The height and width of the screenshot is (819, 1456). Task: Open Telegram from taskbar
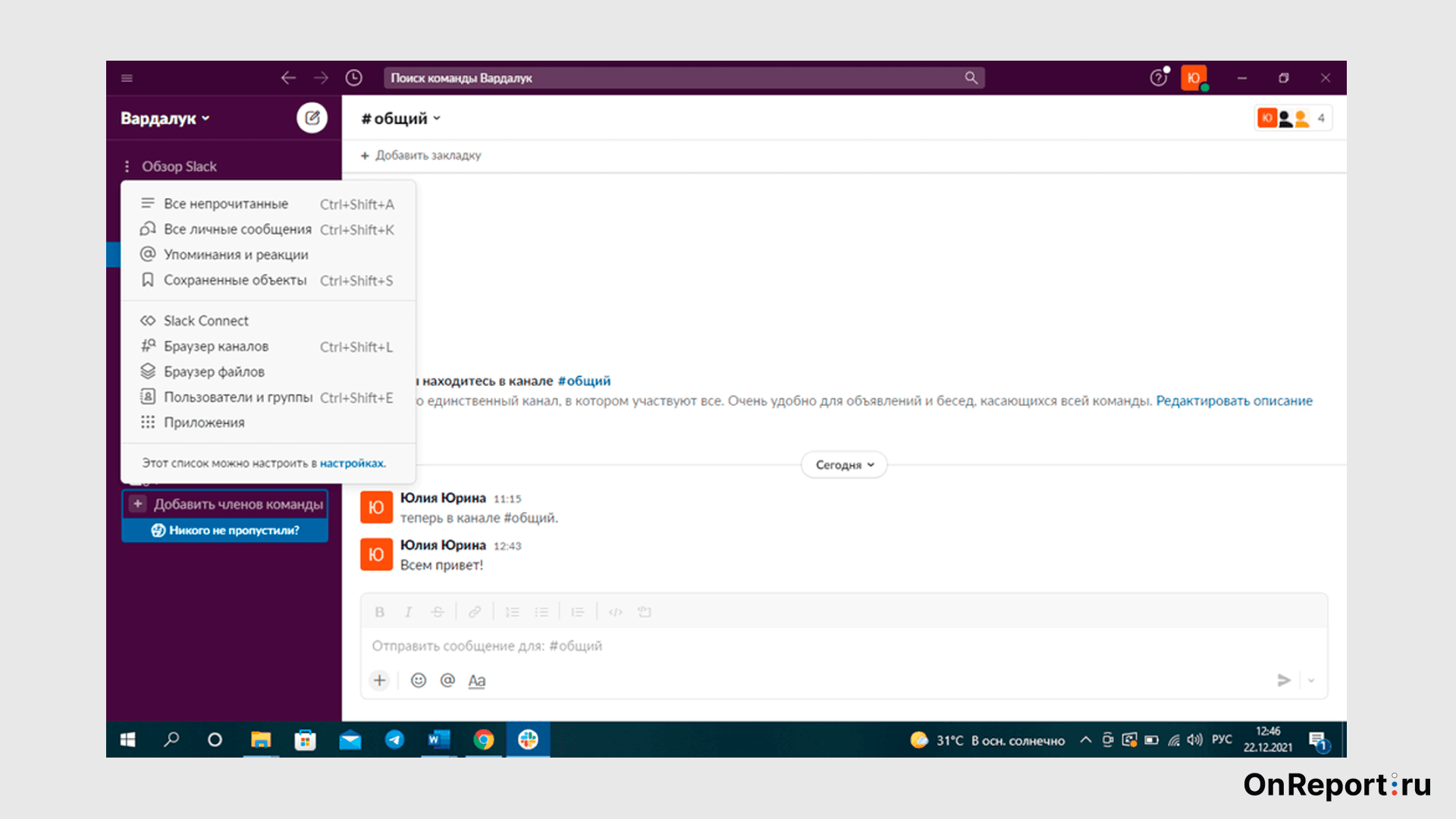coord(394,739)
